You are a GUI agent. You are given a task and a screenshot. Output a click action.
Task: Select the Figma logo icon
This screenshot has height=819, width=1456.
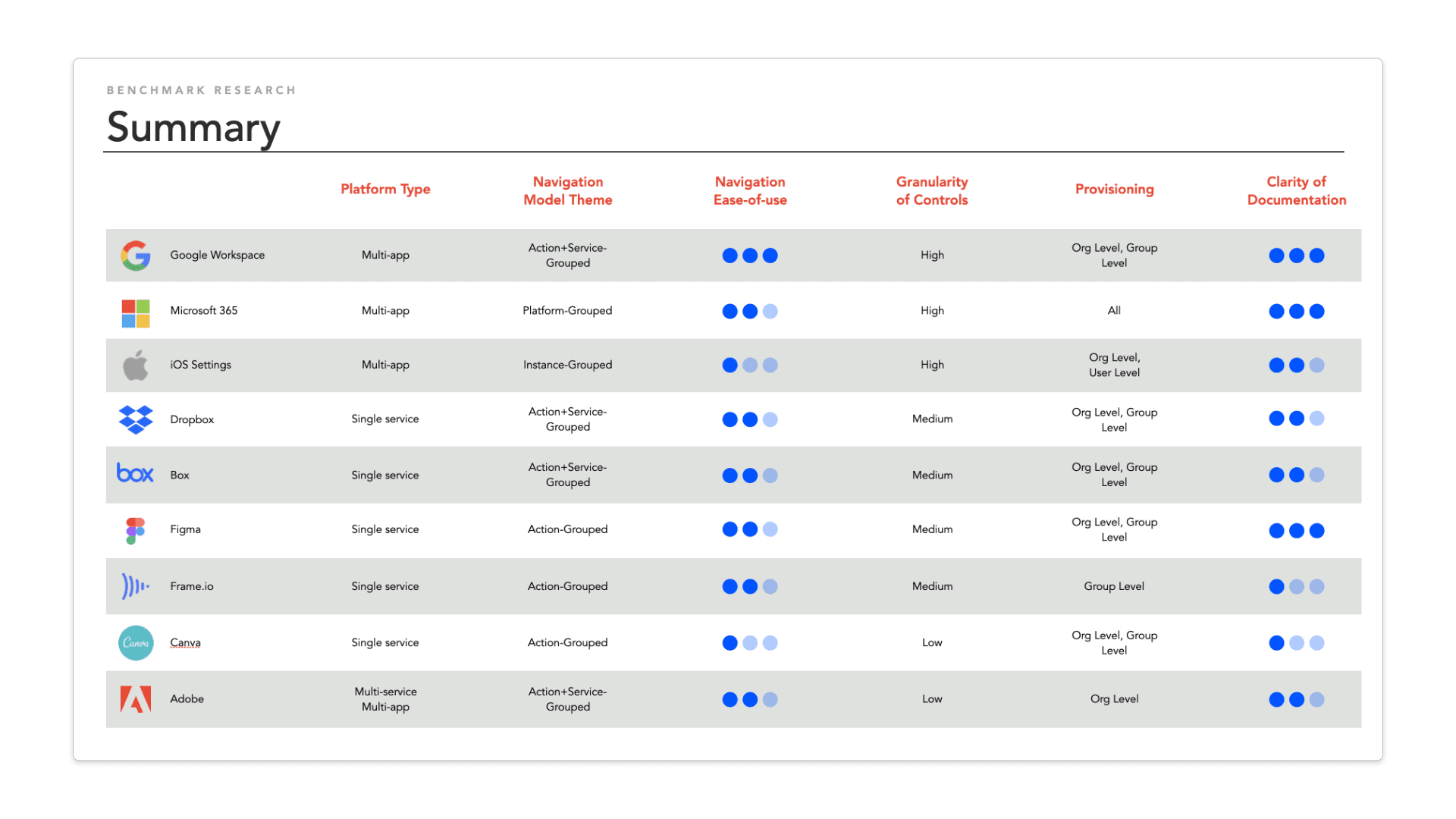(x=135, y=531)
